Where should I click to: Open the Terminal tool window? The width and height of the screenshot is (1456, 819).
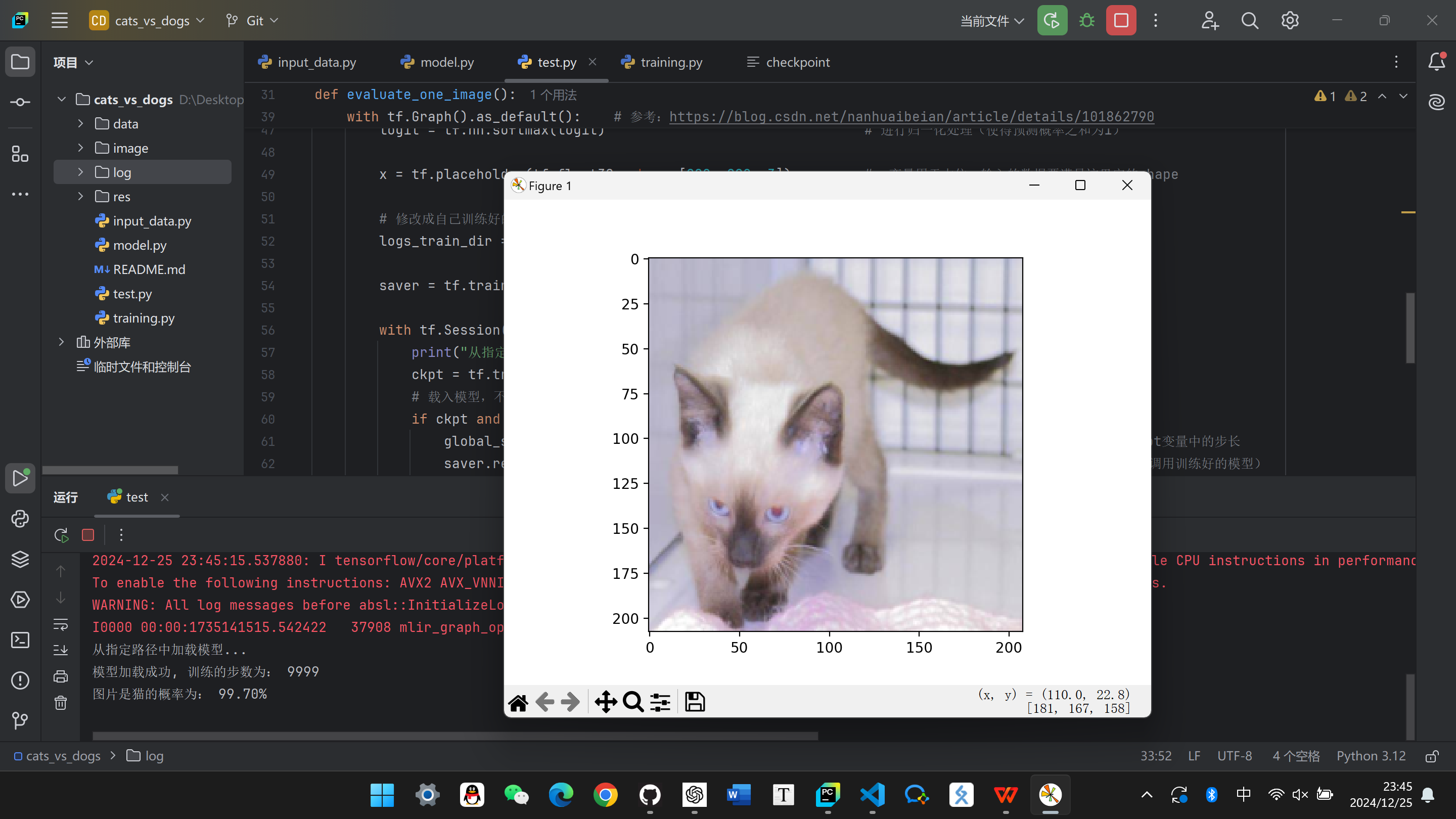[x=20, y=641]
